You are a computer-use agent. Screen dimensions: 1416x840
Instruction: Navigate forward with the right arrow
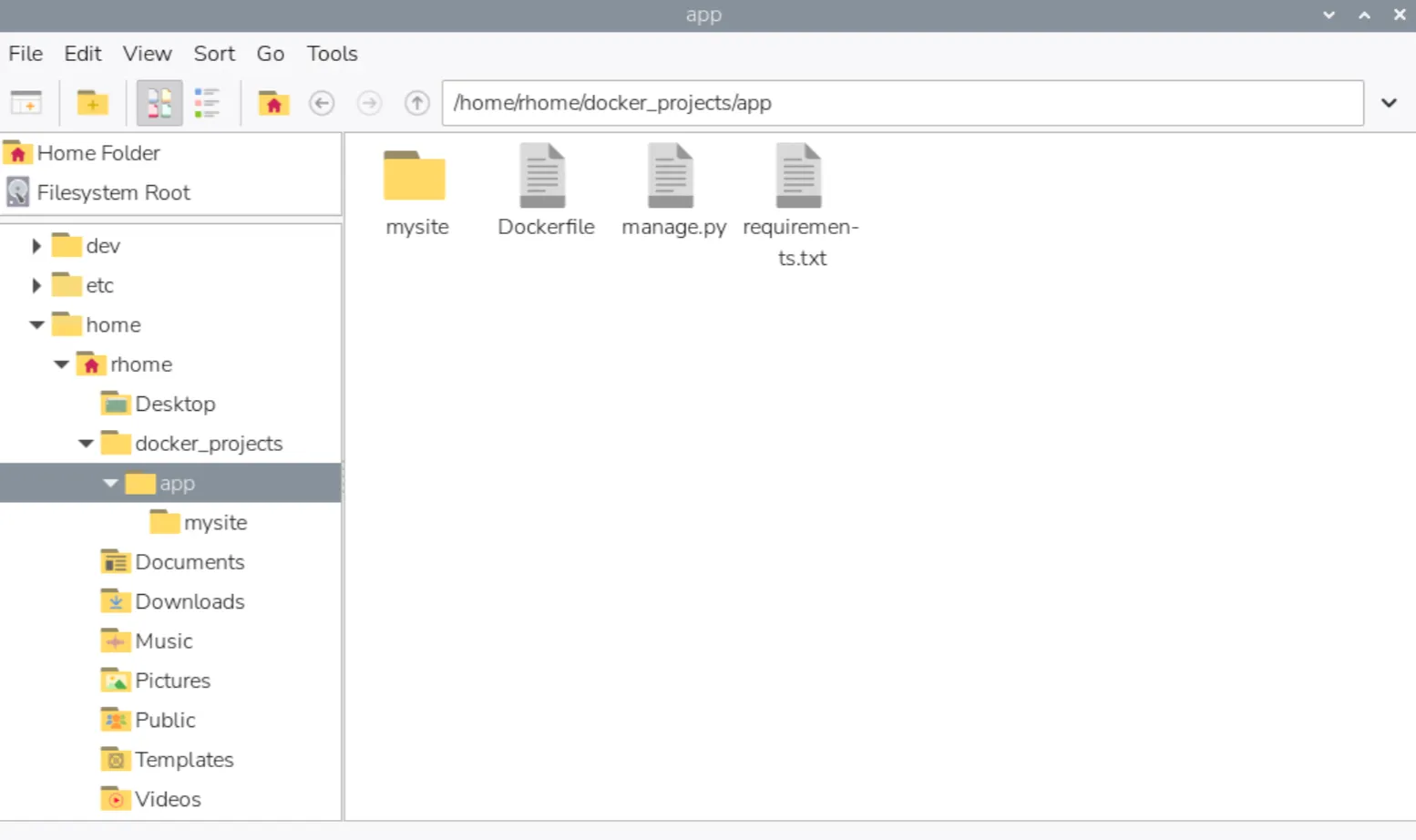point(369,103)
